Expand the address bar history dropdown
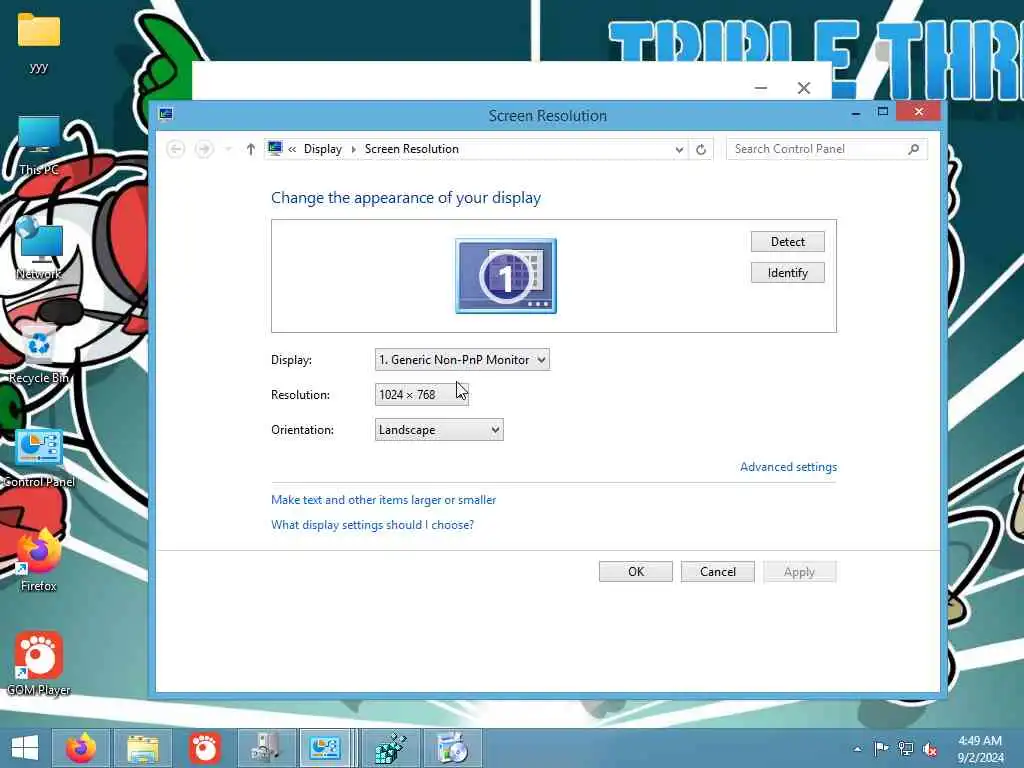The height and width of the screenshot is (768, 1024). point(679,150)
